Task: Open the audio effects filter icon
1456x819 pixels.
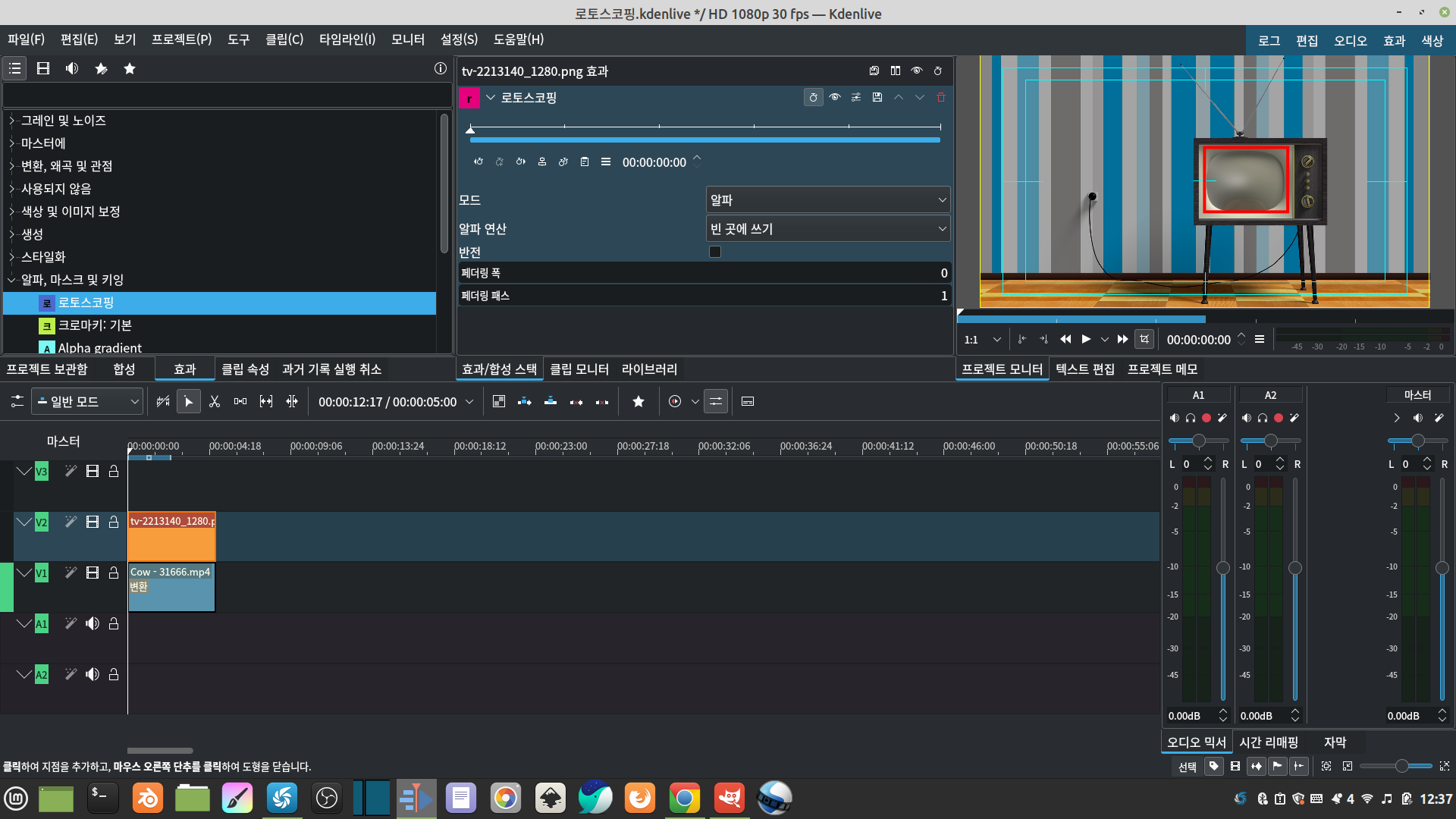Action: click(x=72, y=68)
